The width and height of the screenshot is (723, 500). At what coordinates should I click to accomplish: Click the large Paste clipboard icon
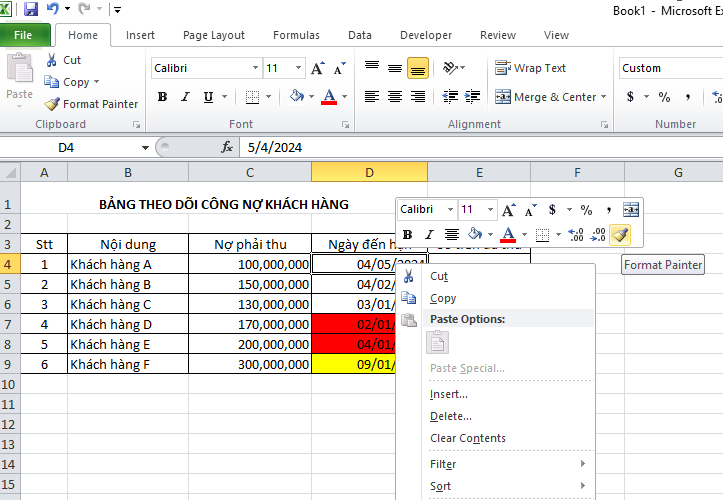[x=19, y=68]
